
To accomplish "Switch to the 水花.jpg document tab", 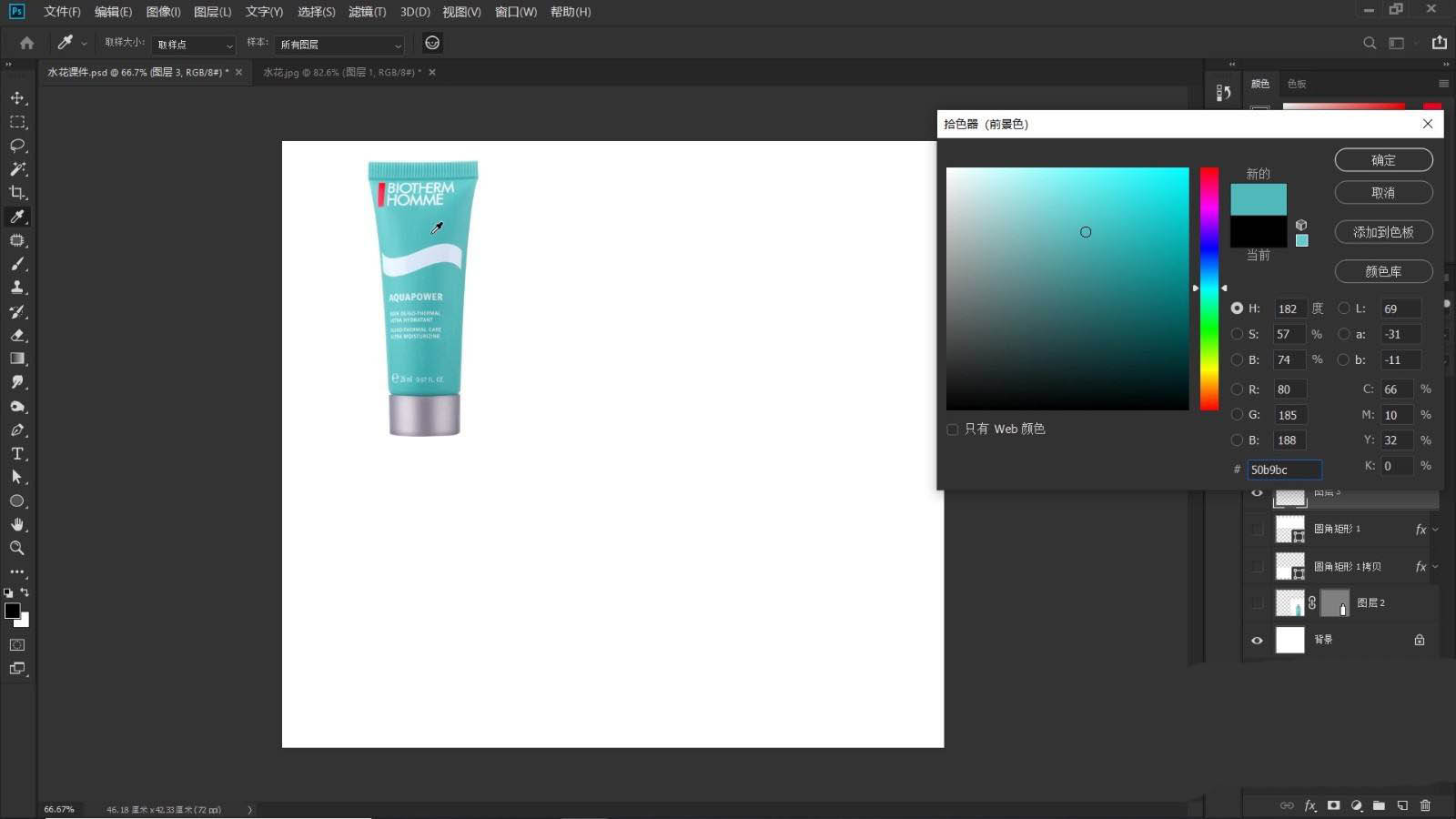I will (x=341, y=72).
